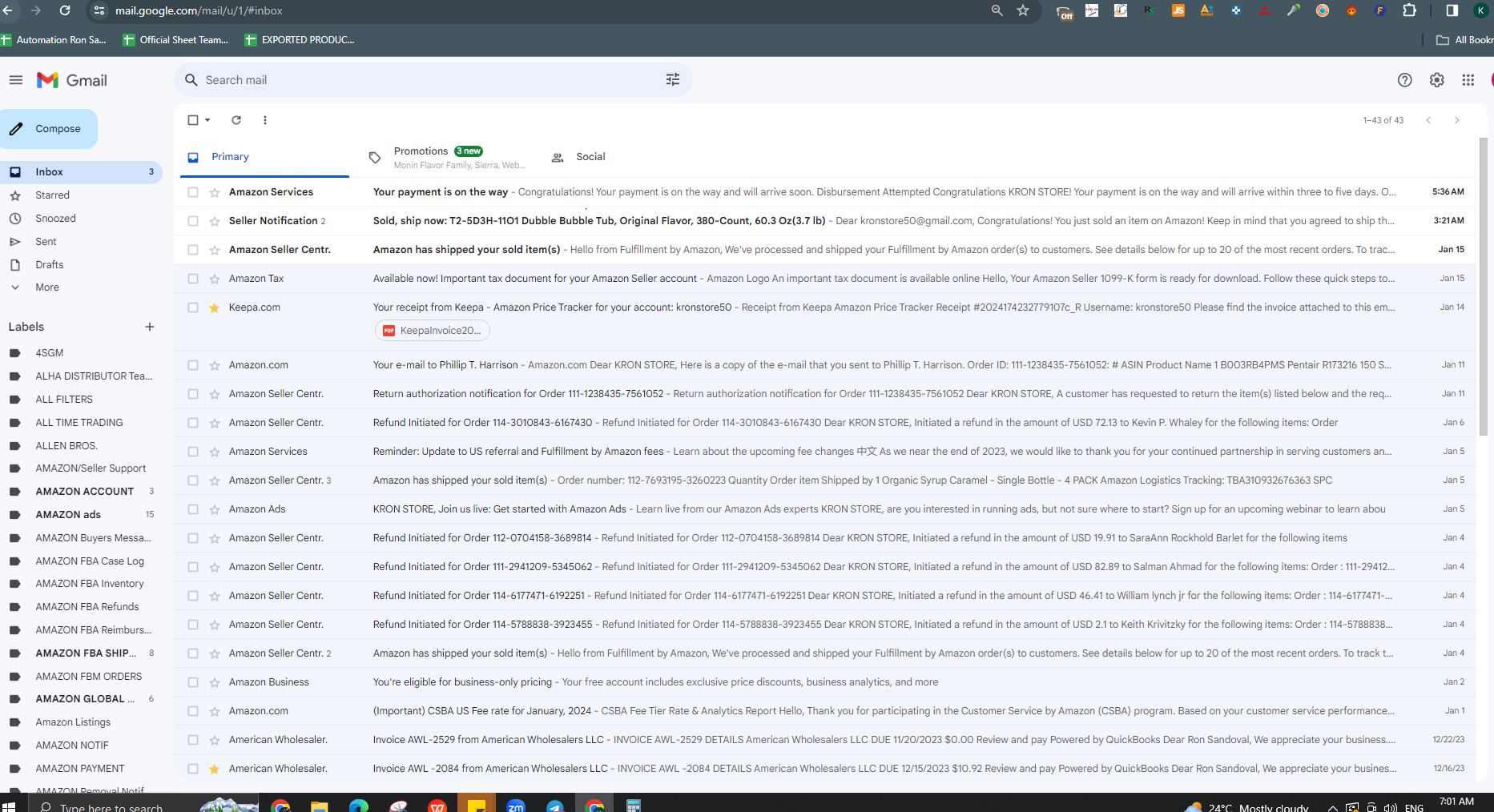
Task: View site information icon in address bar
Action: pos(99,10)
